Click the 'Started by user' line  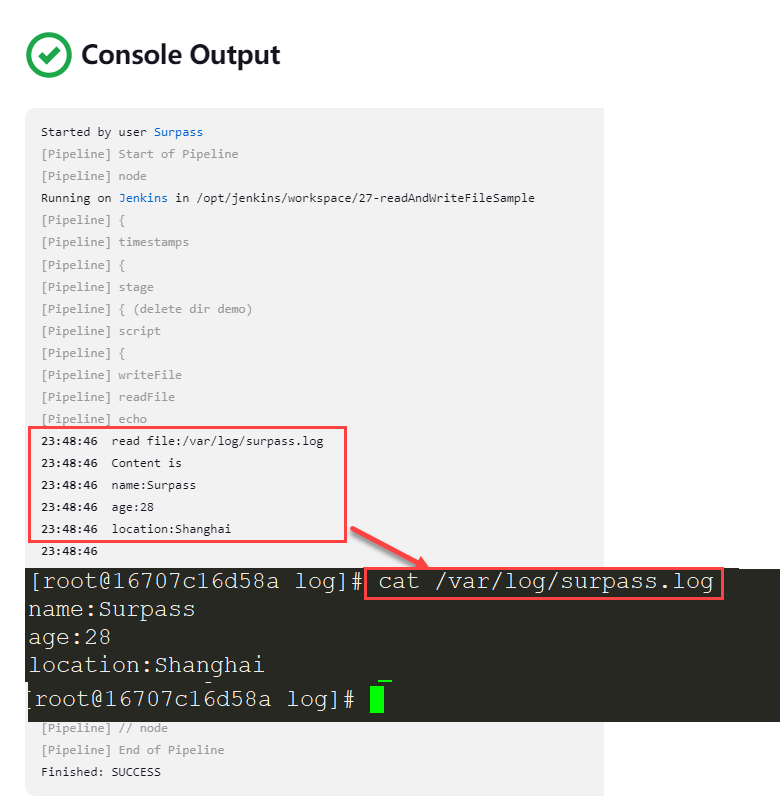pyautogui.click(x=122, y=132)
